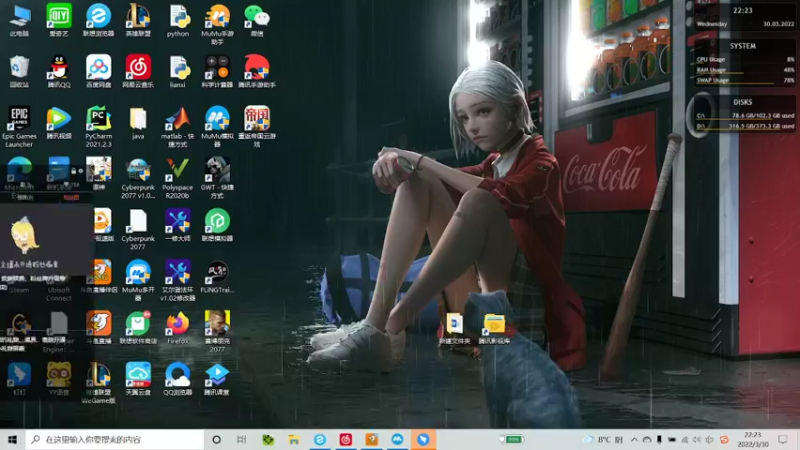800x450 pixels.
Task: Expand hidden system tray icons
Action: tap(634, 439)
